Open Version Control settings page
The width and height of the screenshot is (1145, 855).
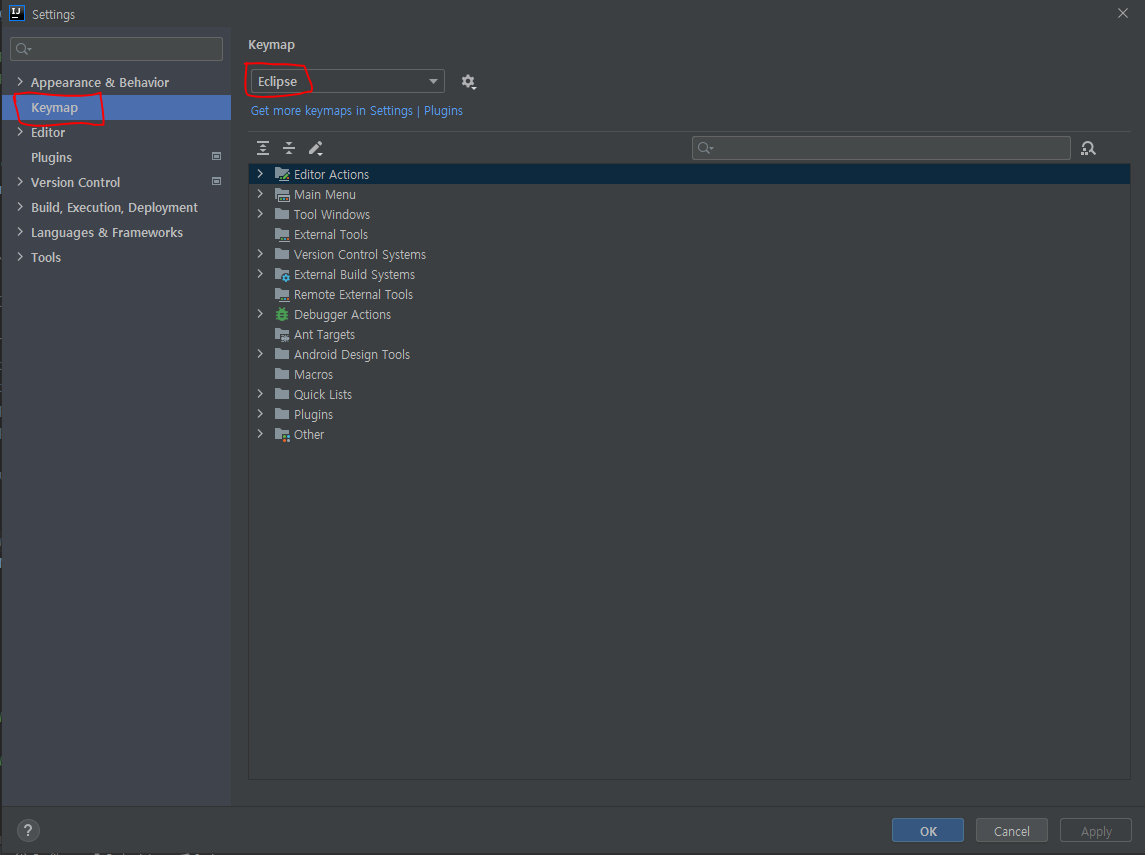(x=116, y=183)
